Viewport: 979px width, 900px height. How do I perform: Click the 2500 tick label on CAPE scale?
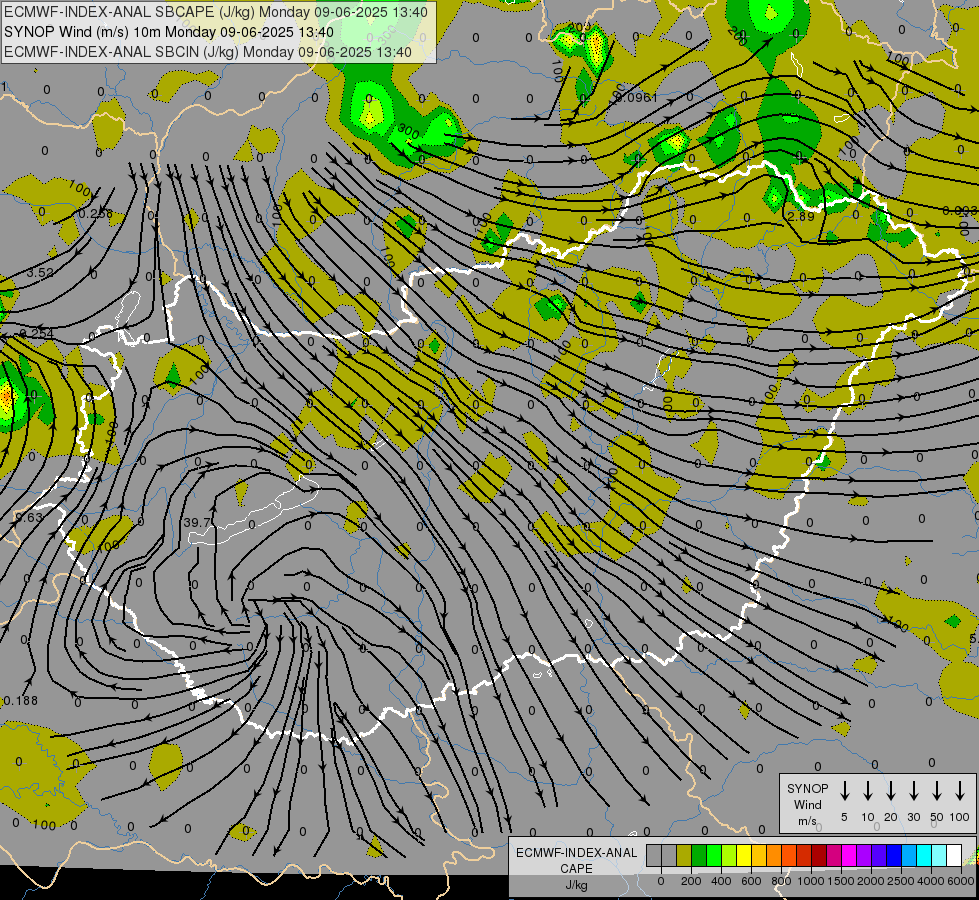(900, 881)
